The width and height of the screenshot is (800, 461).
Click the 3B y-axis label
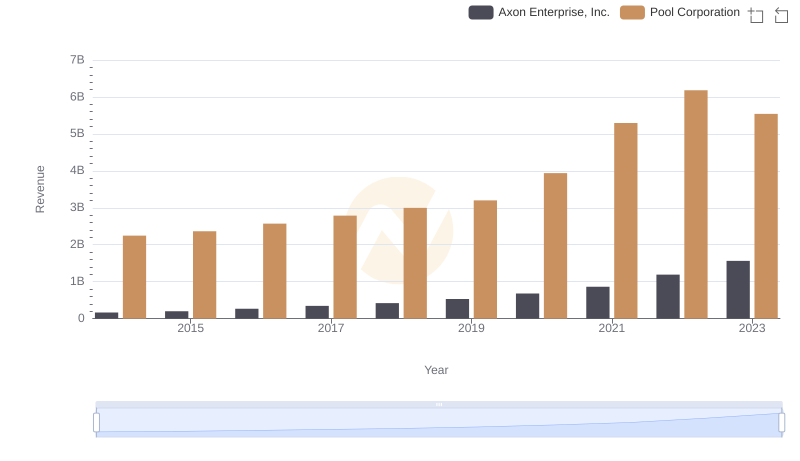point(77,208)
